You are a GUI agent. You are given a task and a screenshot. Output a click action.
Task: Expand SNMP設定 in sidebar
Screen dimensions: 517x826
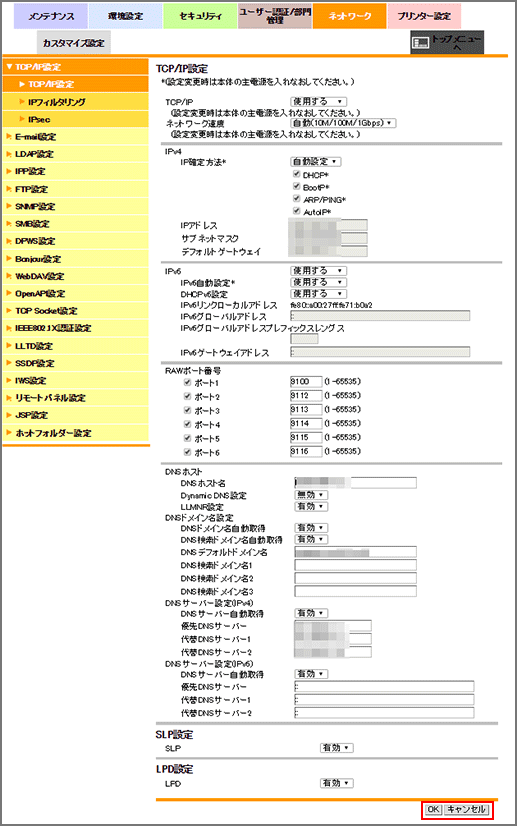tap(76, 206)
